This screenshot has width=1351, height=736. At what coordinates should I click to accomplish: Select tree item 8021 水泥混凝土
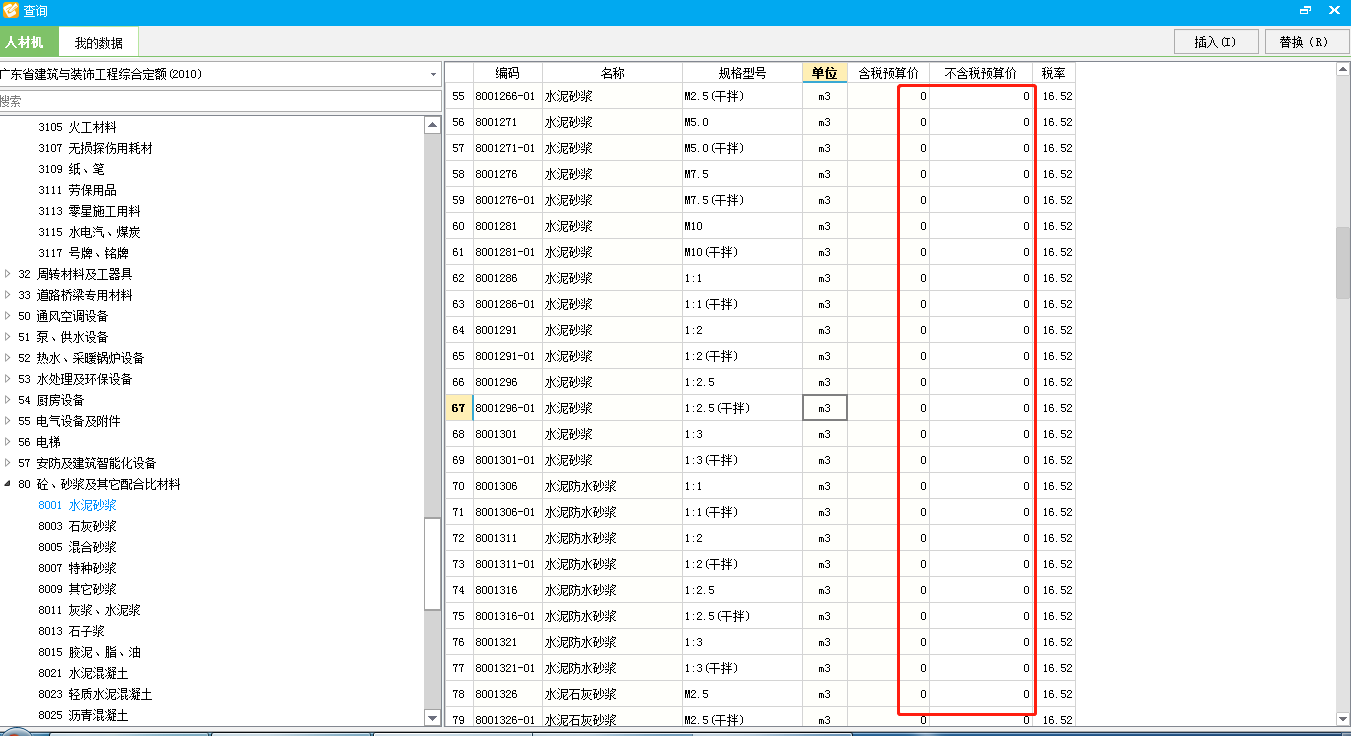(x=83, y=673)
